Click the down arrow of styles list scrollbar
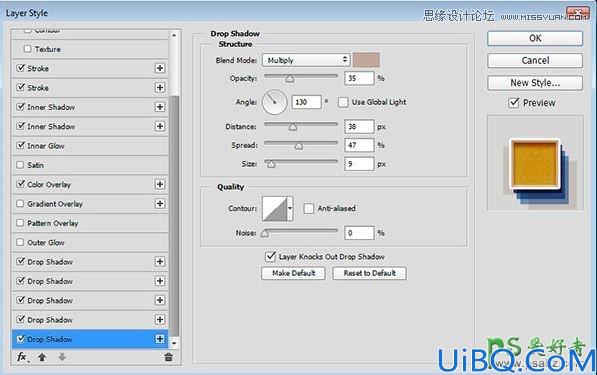597x375 pixels. point(174,343)
